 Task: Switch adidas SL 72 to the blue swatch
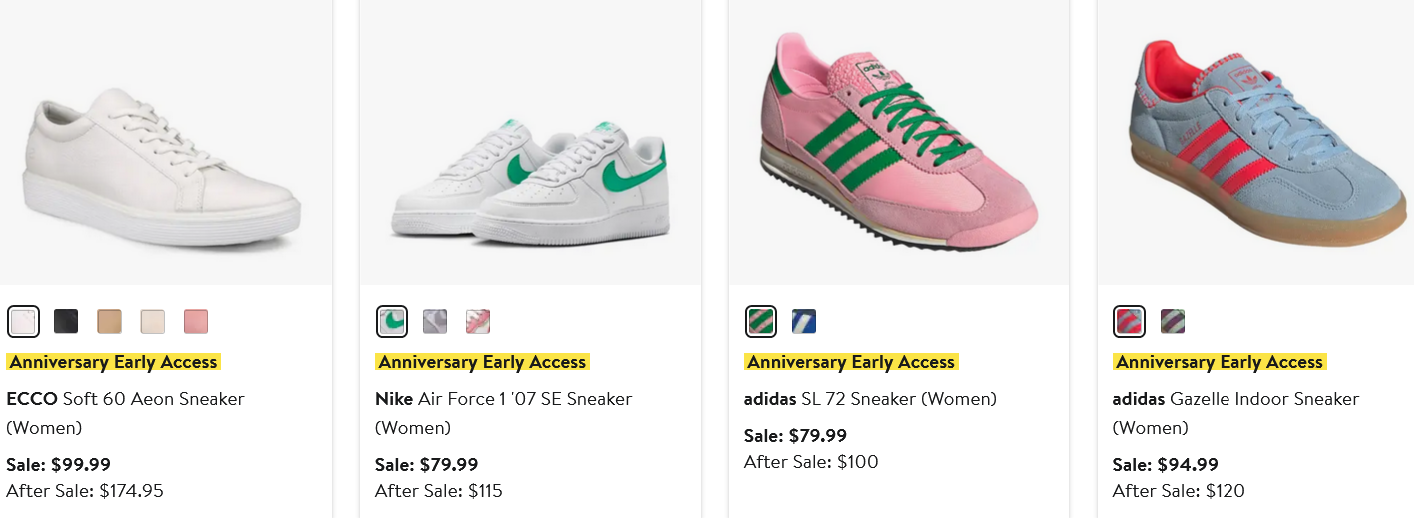(804, 321)
